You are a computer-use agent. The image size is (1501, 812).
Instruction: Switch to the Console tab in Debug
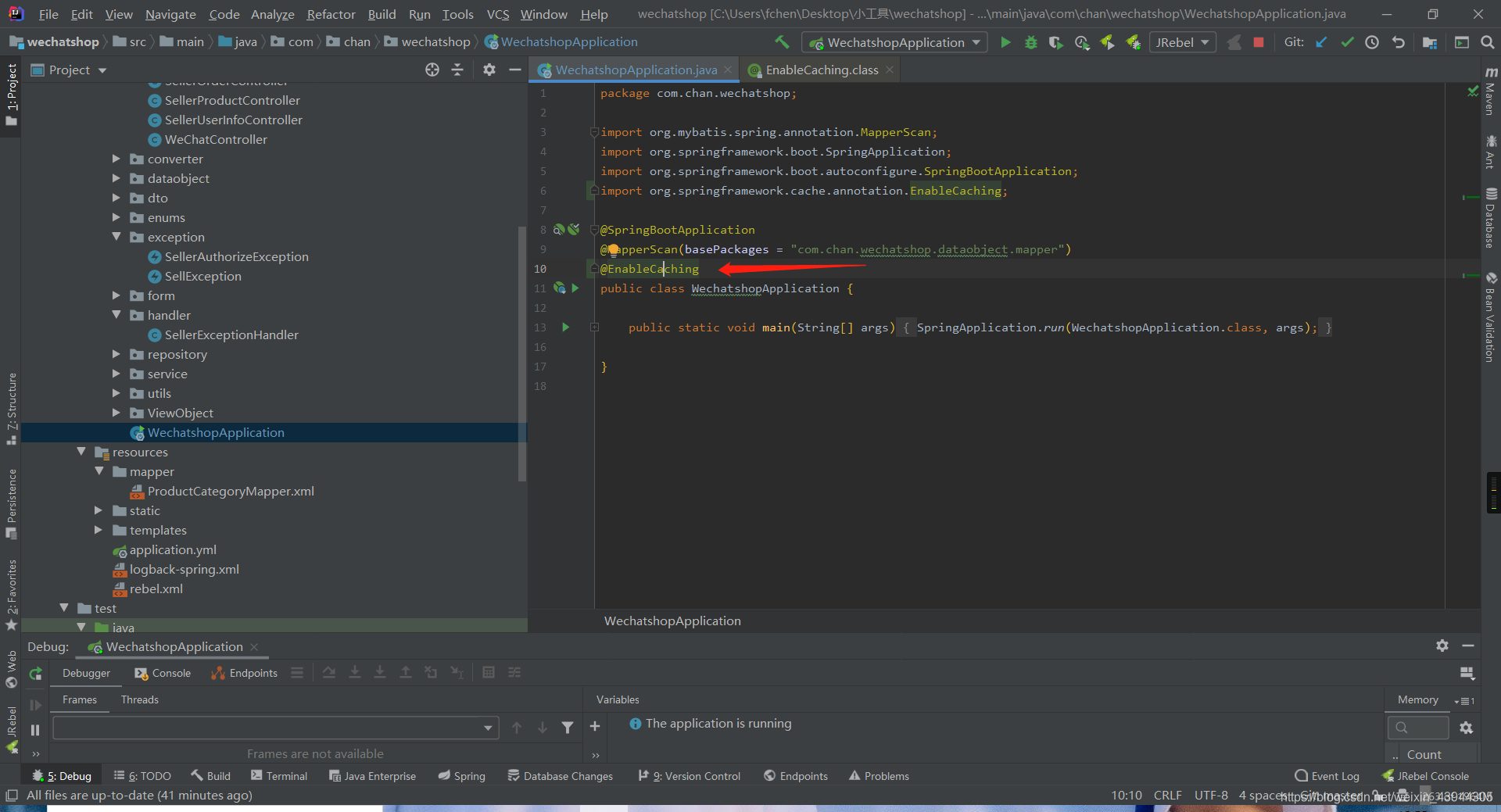pos(163,673)
